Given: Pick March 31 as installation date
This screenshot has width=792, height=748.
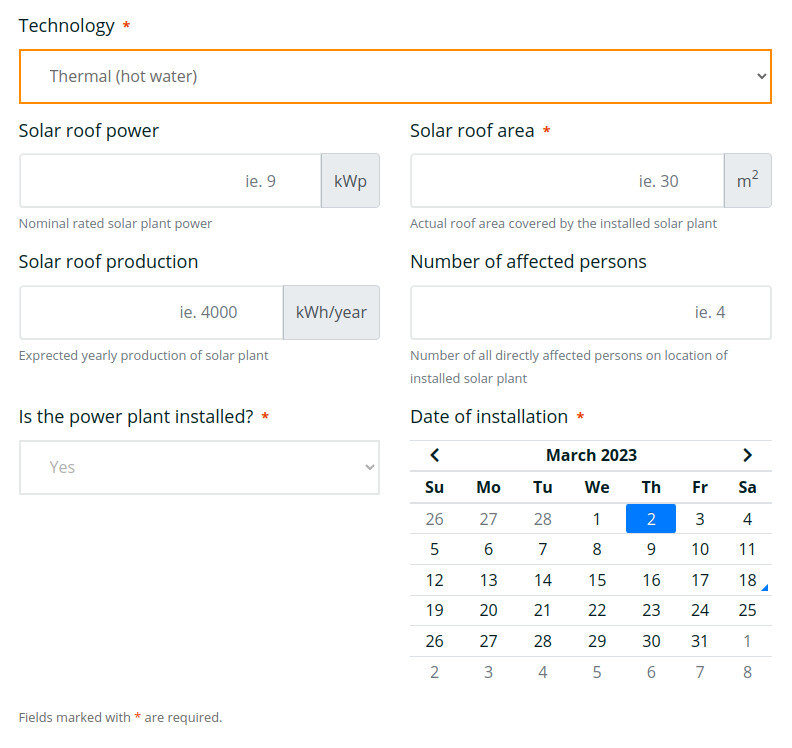Looking at the screenshot, I should 700,641.
